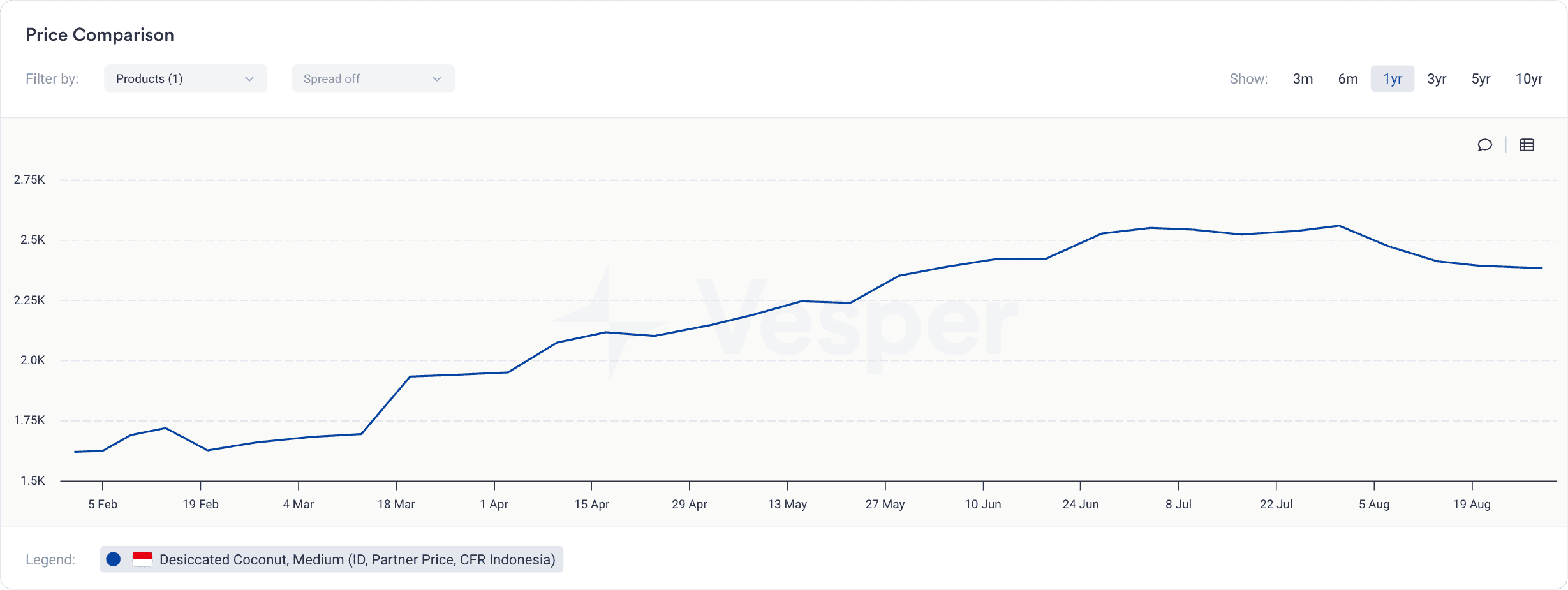Click the 13 May axis date
Image resolution: width=1568 pixels, height=590 pixels.
click(787, 504)
